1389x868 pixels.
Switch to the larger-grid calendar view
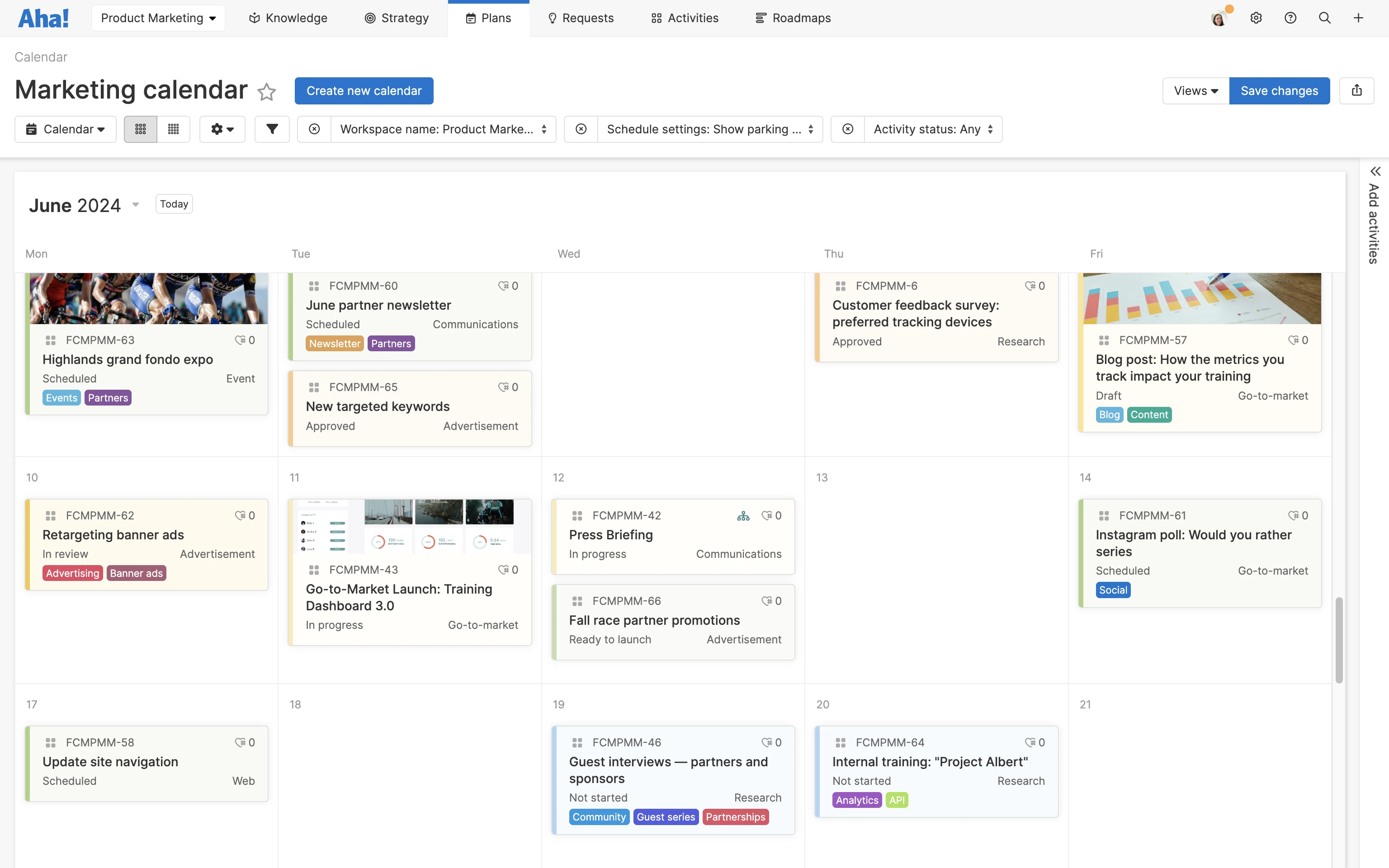(x=141, y=129)
